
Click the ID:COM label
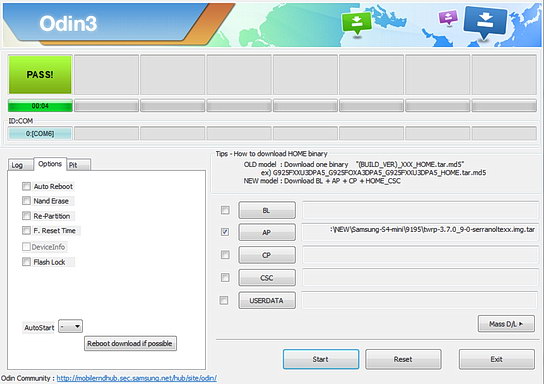point(21,121)
